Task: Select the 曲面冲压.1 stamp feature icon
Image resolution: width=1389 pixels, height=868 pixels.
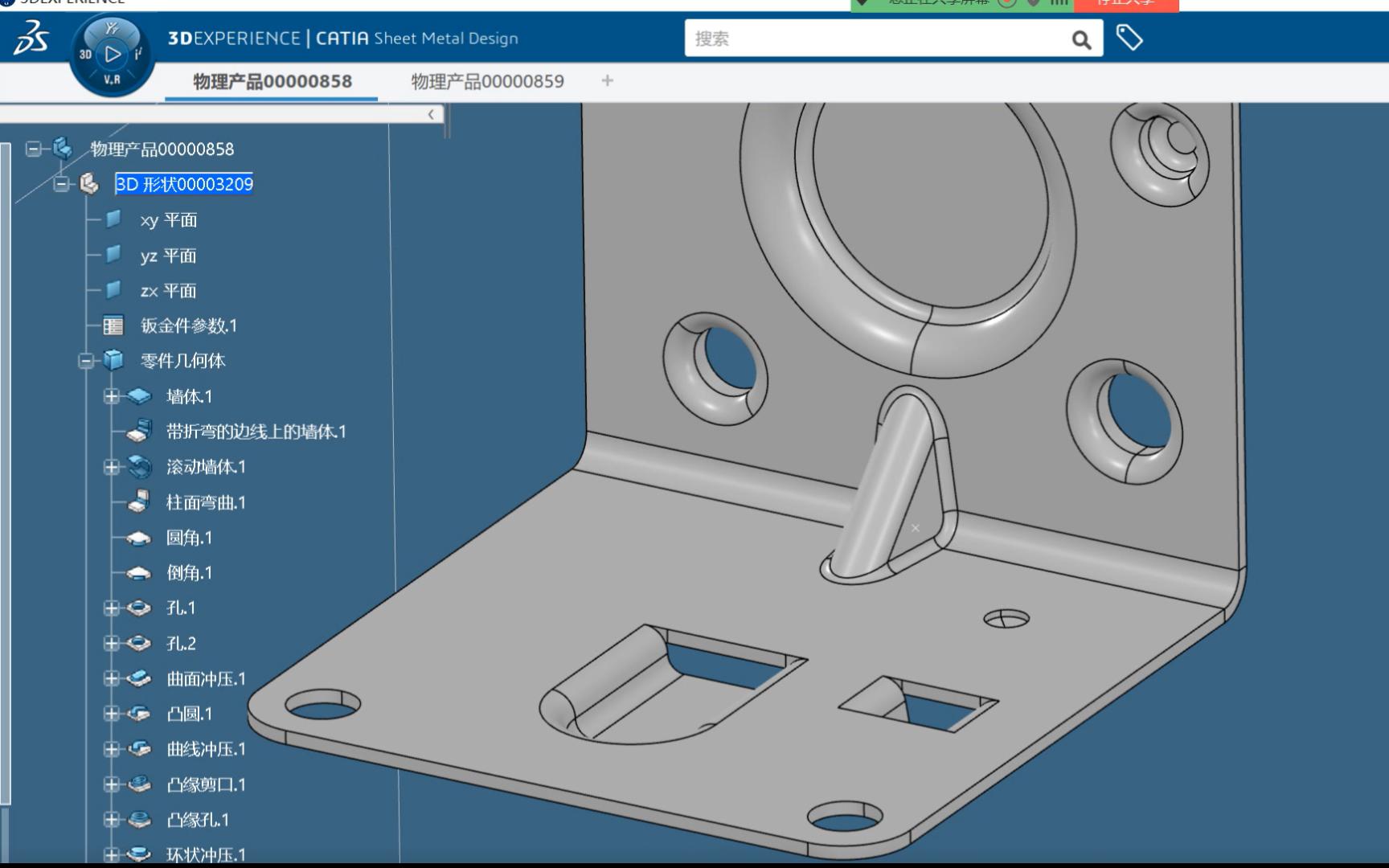Action: click(x=139, y=679)
